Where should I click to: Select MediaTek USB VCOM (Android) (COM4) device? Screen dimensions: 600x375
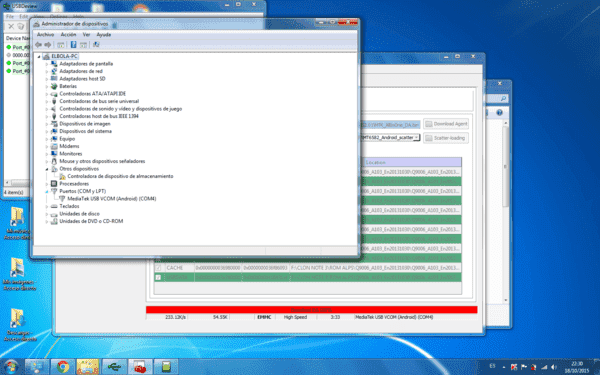(x=112, y=199)
